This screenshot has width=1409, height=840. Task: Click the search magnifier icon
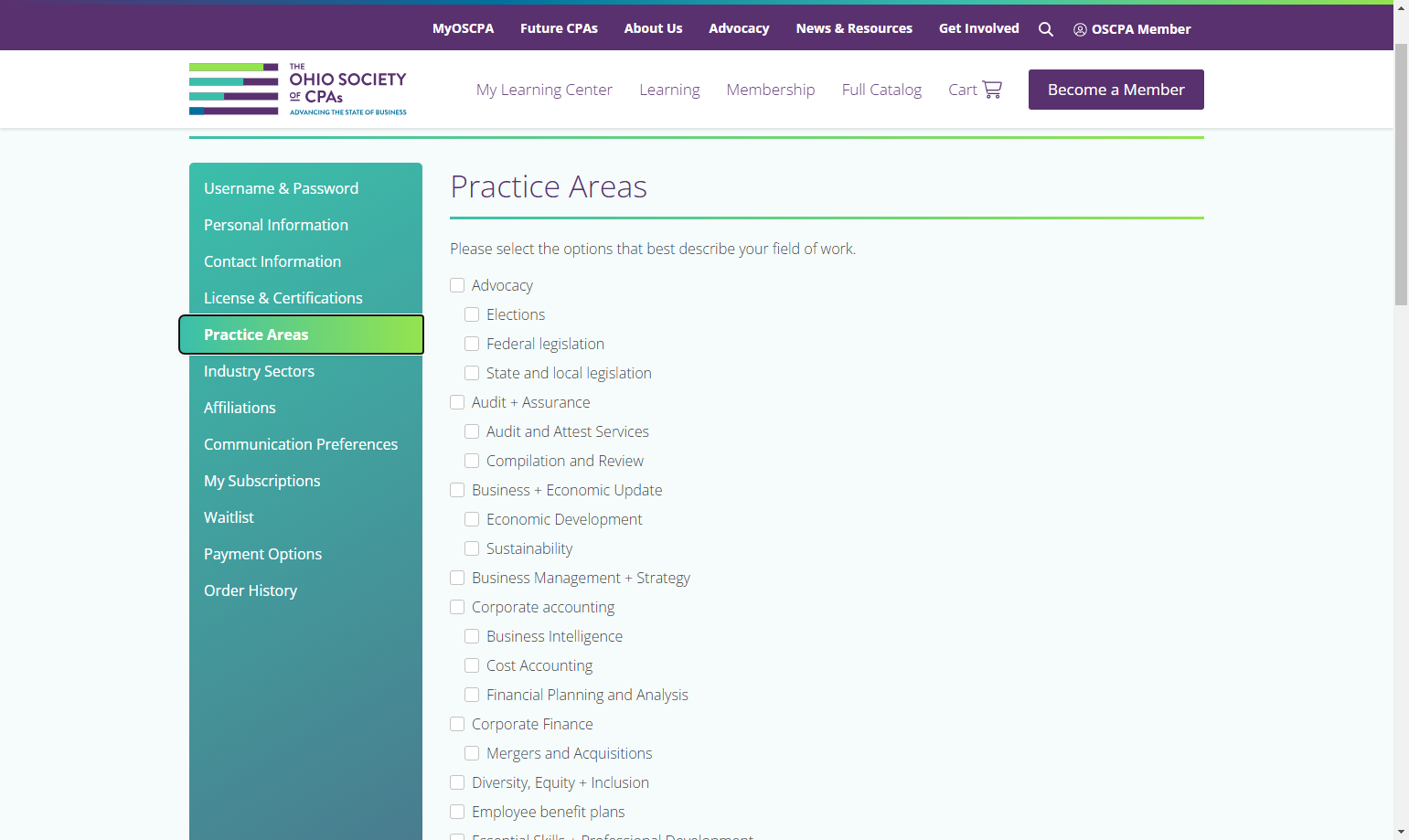pyautogui.click(x=1046, y=29)
